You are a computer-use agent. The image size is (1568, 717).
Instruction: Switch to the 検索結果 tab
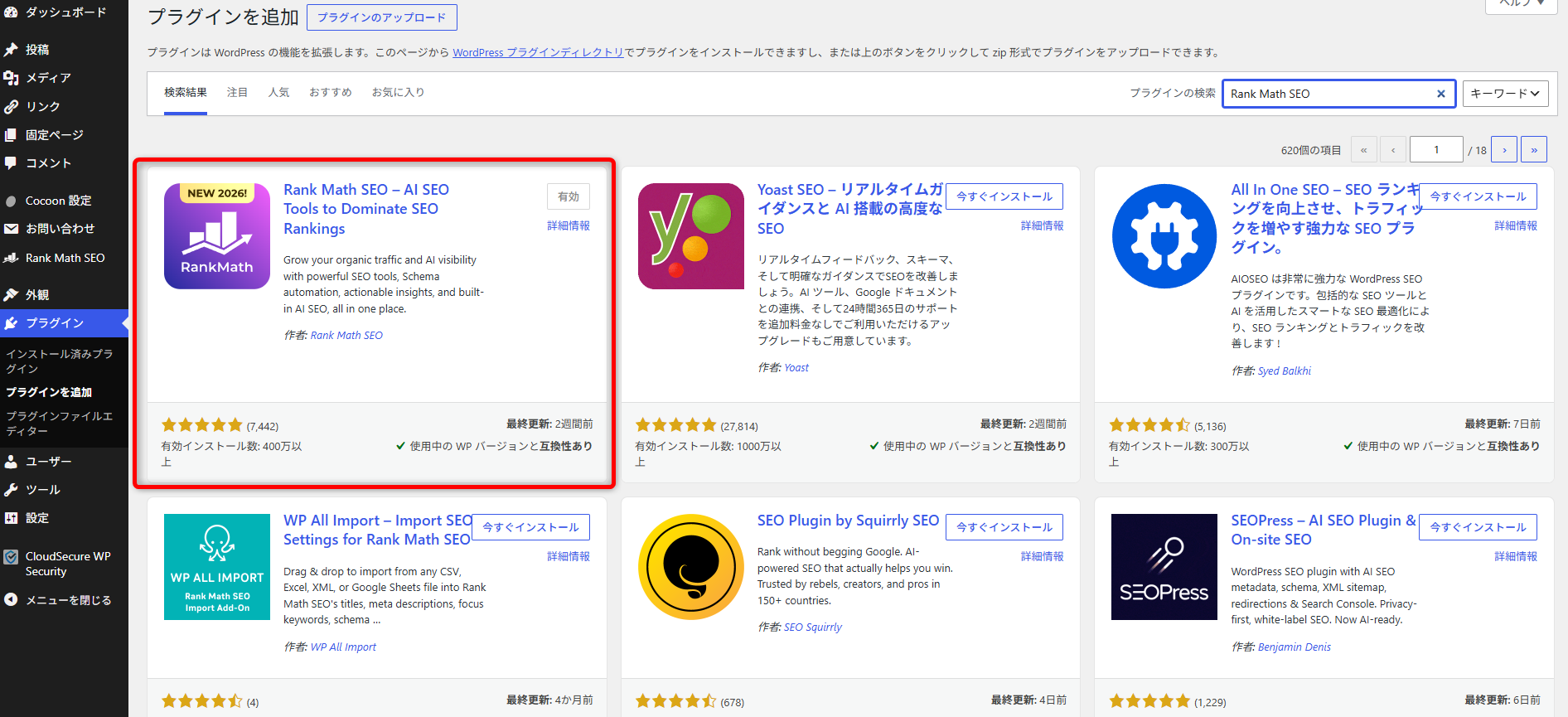pos(186,93)
